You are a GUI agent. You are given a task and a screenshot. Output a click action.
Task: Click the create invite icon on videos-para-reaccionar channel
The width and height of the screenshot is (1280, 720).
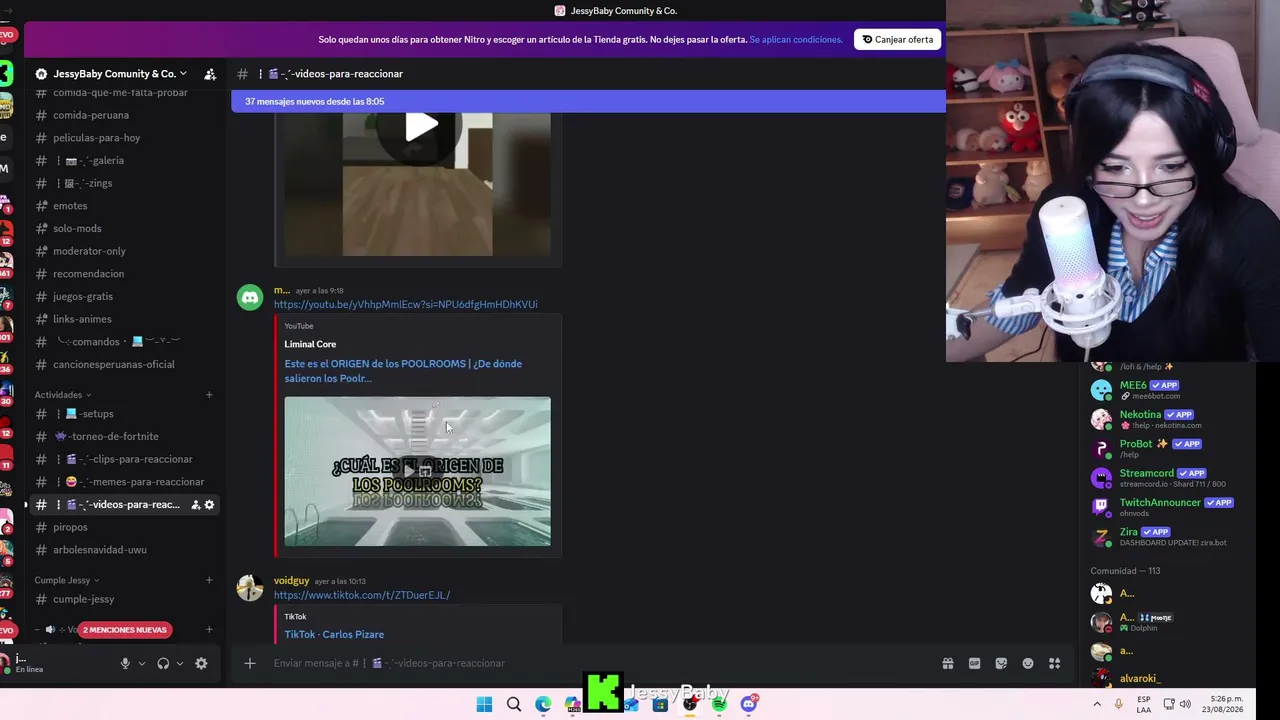tap(195, 505)
